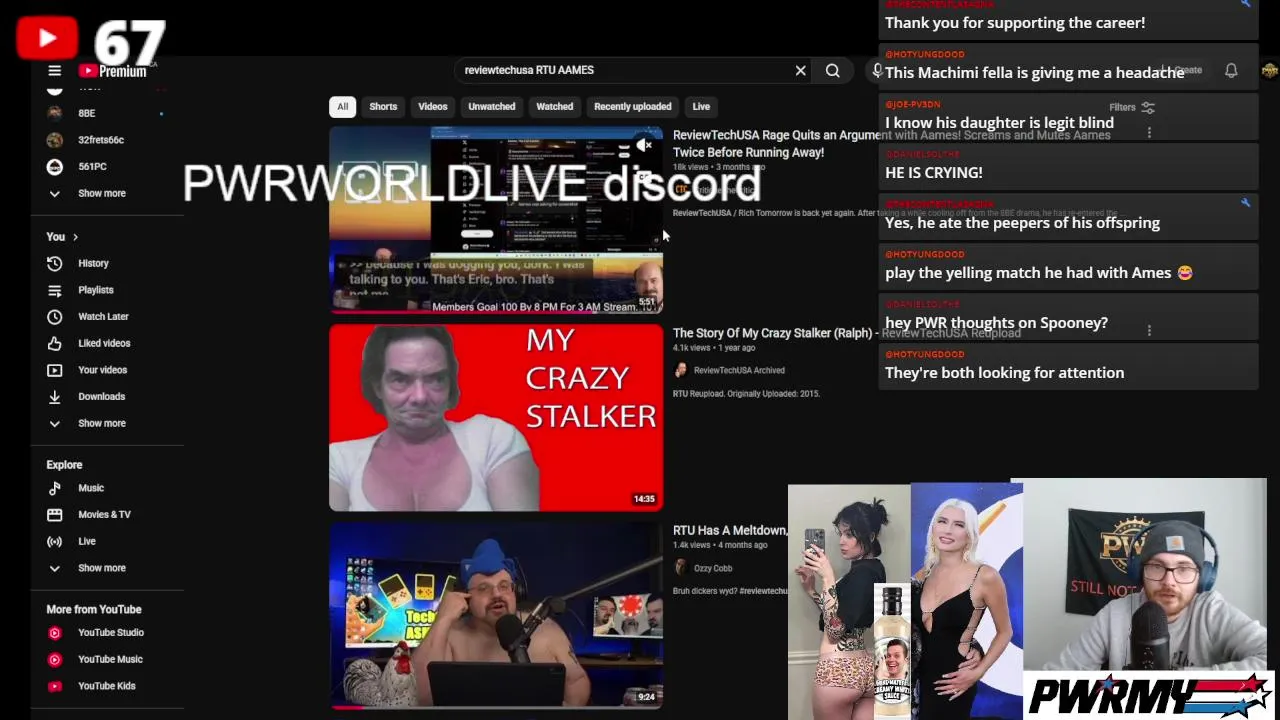This screenshot has width=1280, height=720.
Task: Select the Videos filter chip
Action: coord(433,106)
